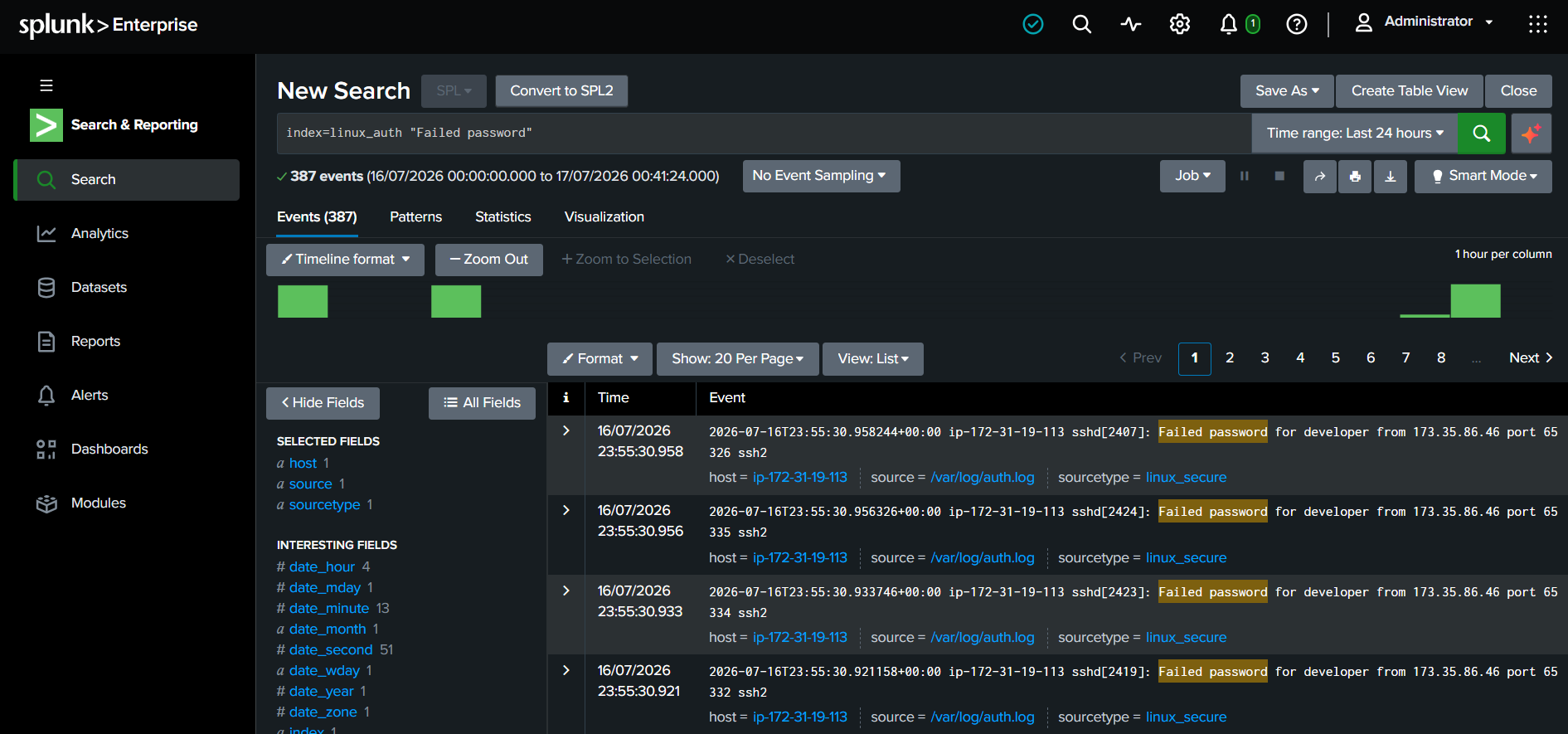The width and height of the screenshot is (1568, 734).
Task: Open the activity pulse icon
Action: [1130, 24]
